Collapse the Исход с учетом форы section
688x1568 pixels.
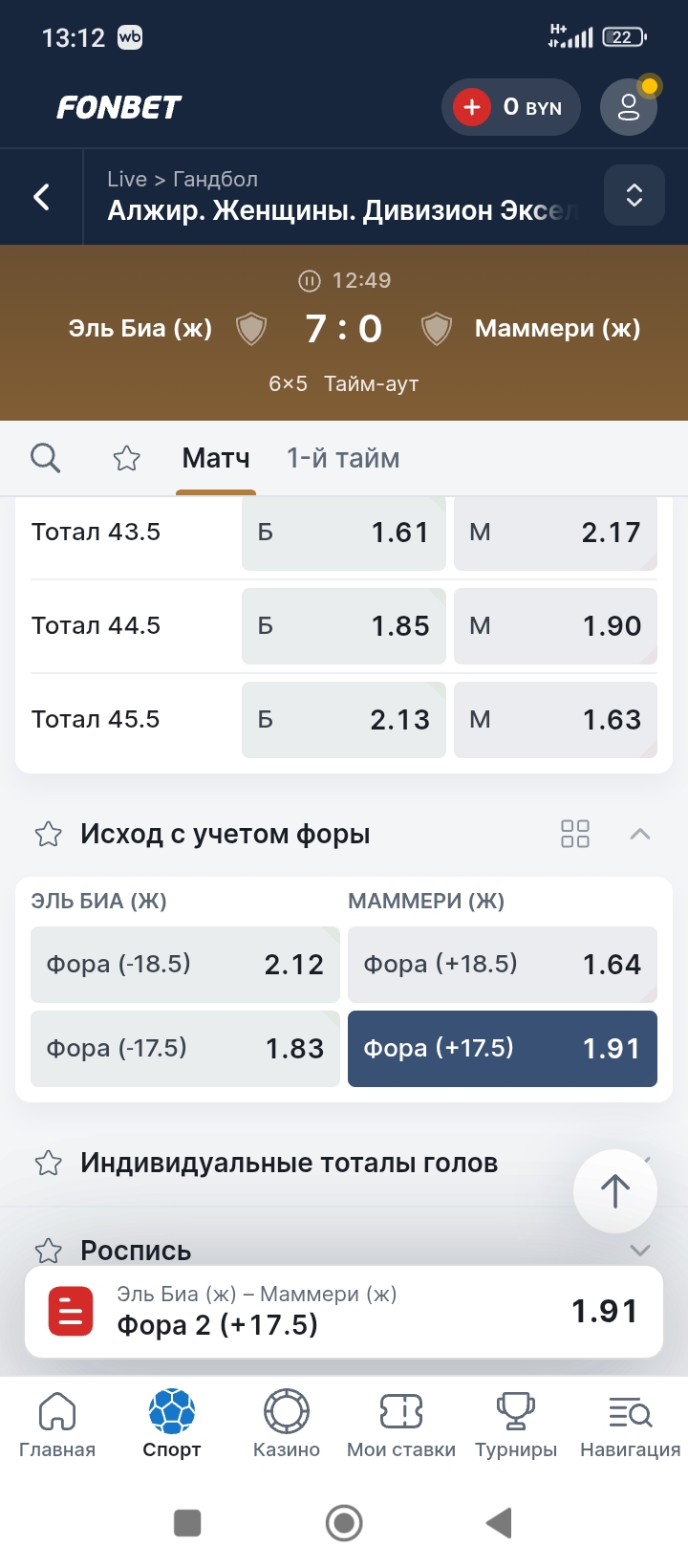(640, 834)
